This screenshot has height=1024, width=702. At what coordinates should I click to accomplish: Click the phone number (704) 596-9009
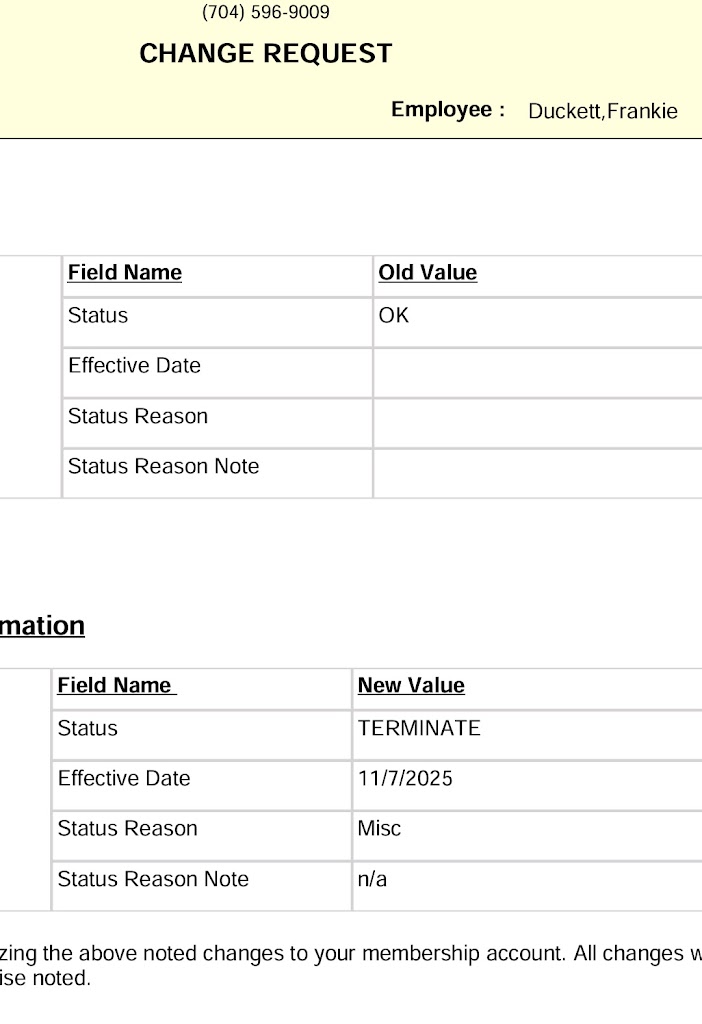pyautogui.click(x=265, y=13)
